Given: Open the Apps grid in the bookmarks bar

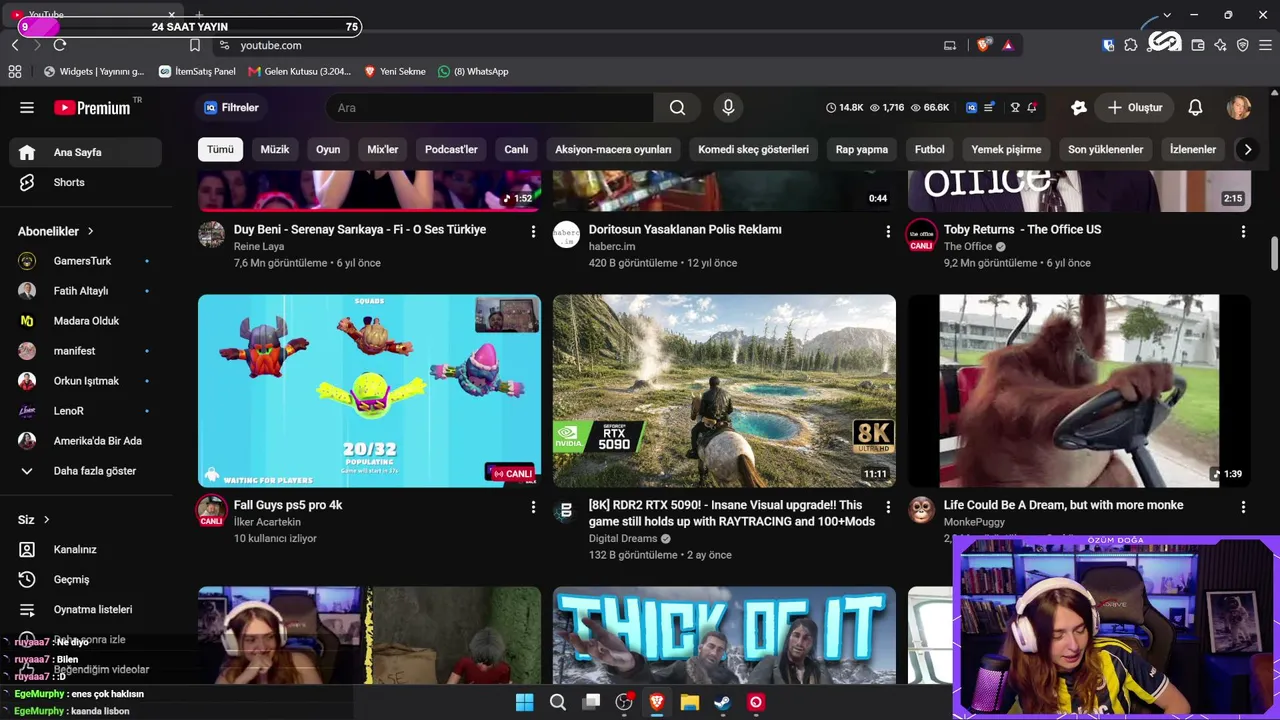Looking at the screenshot, I should [x=15, y=71].
